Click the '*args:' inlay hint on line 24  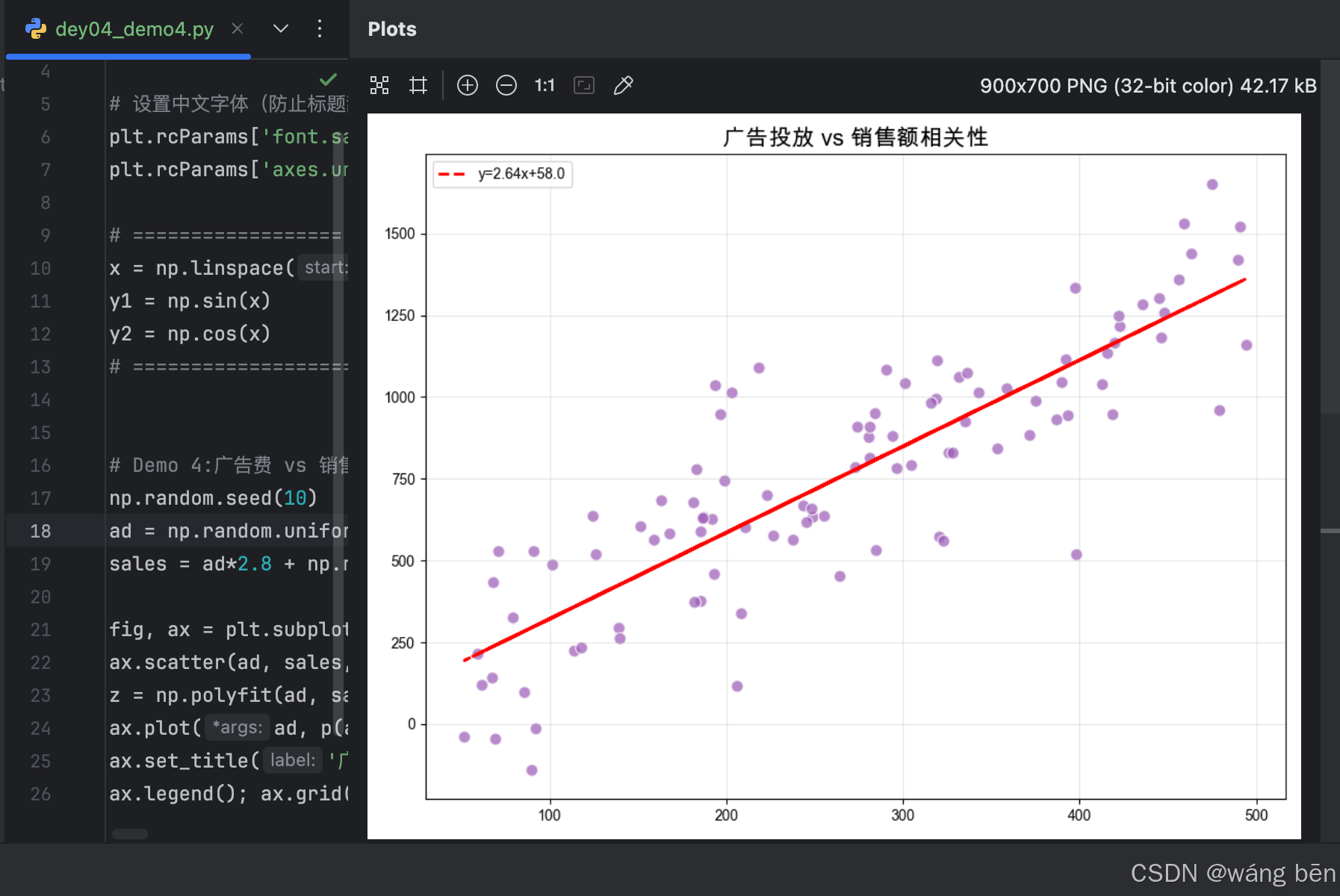tap(237, 727)
